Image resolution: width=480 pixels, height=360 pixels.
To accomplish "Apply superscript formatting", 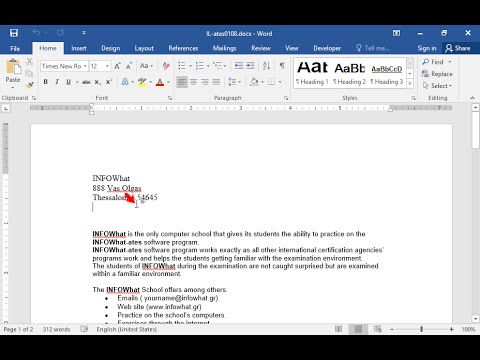I will pyautogui.click(x=109, y=82).
